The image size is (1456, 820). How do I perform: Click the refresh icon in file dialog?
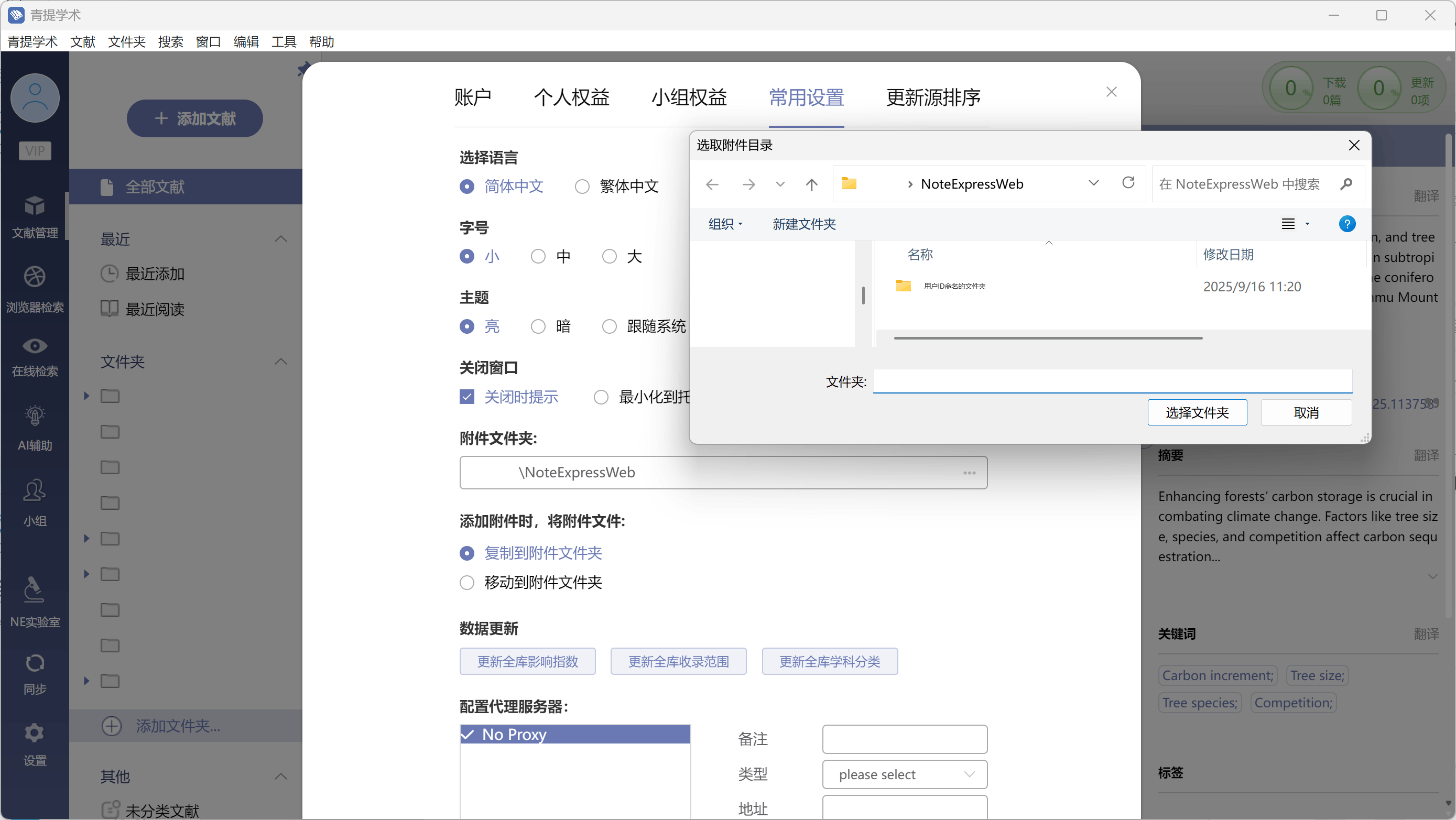pos(1128,183)
